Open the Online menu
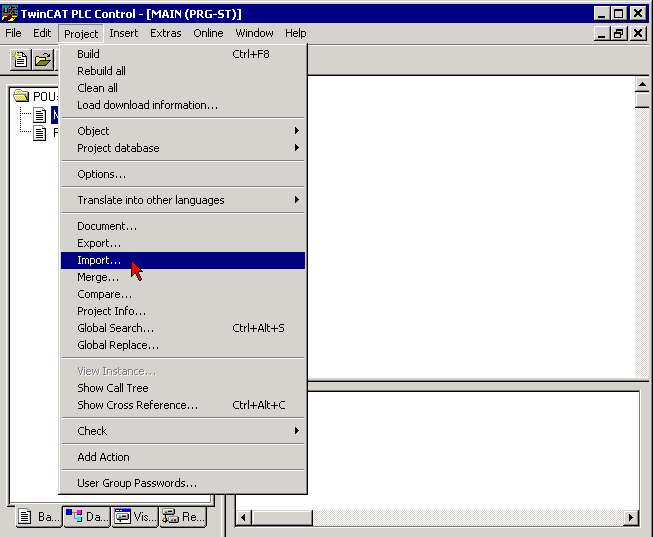This screenshot has height=537, width=653. [x=208, y=33]
